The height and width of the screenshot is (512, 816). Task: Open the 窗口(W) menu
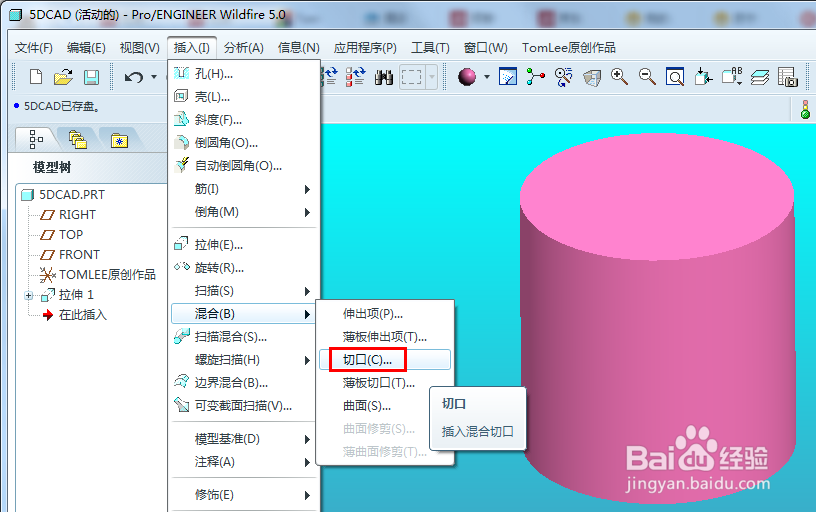[486, 48]
